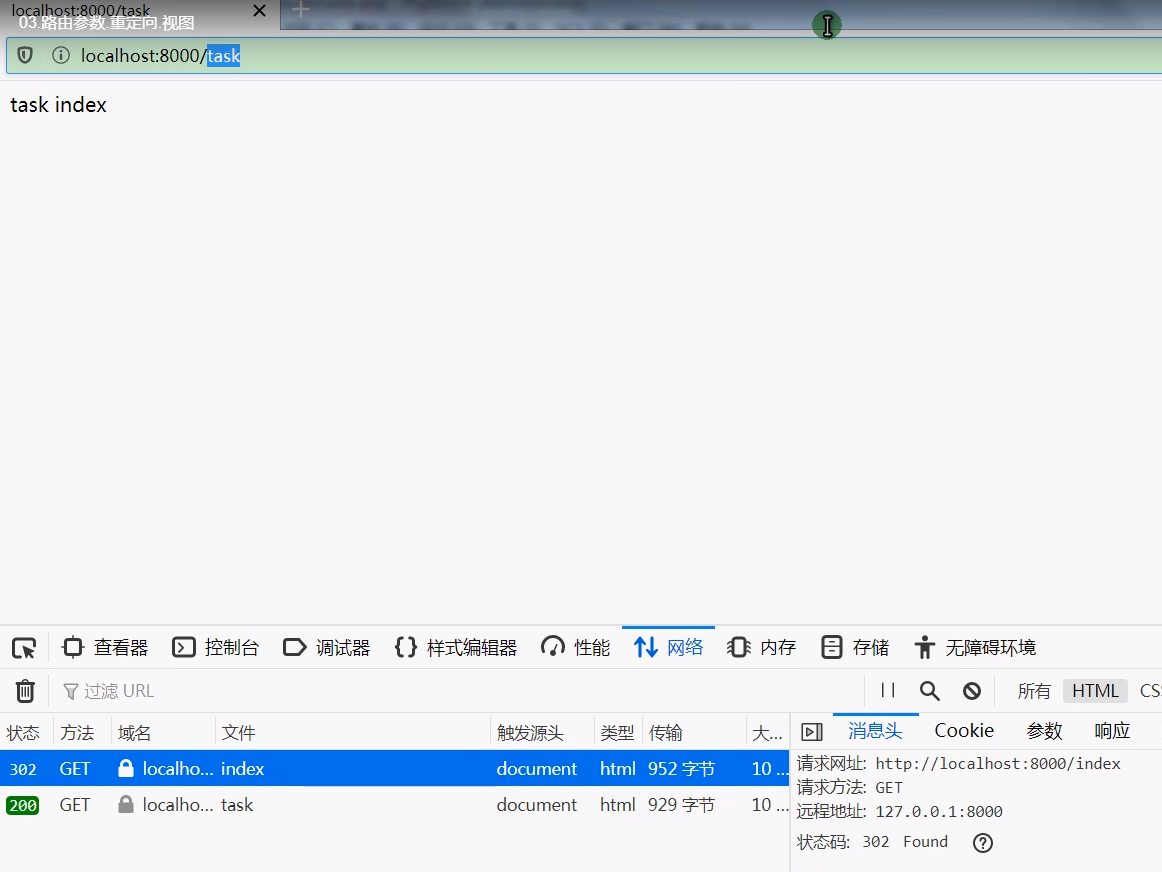Click the help icon beside status code 302
The image size is (1162, 872).
tap(982, 843)
